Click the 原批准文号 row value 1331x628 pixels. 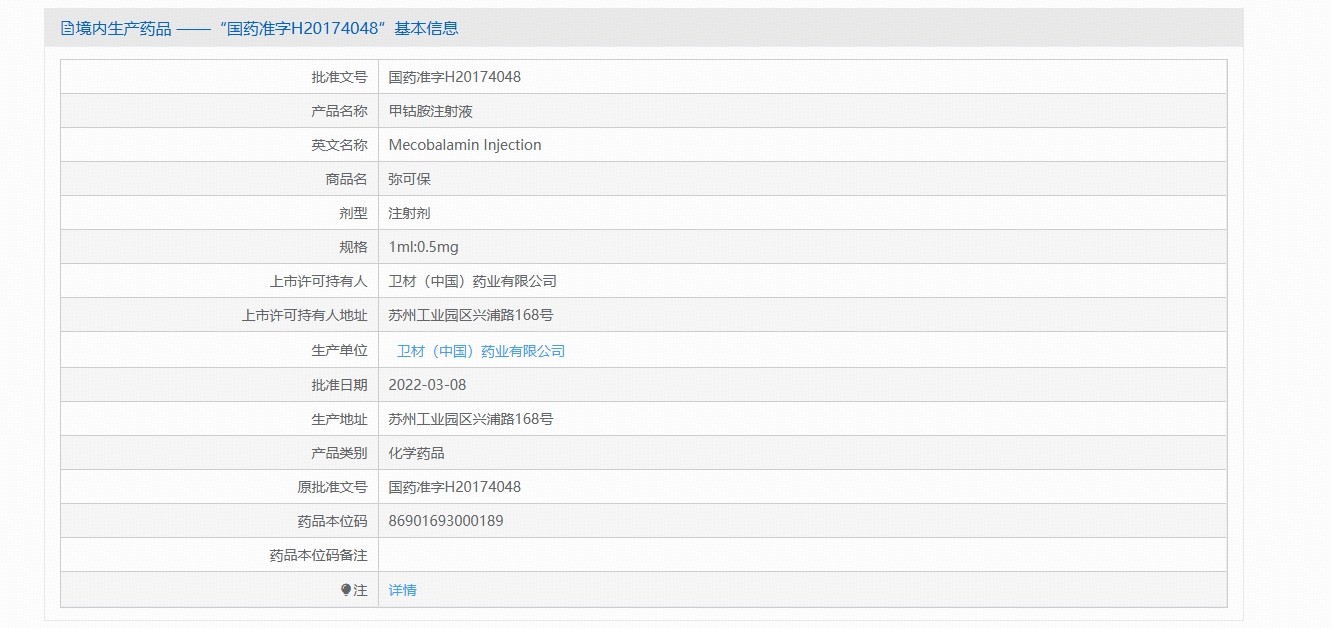454,487
